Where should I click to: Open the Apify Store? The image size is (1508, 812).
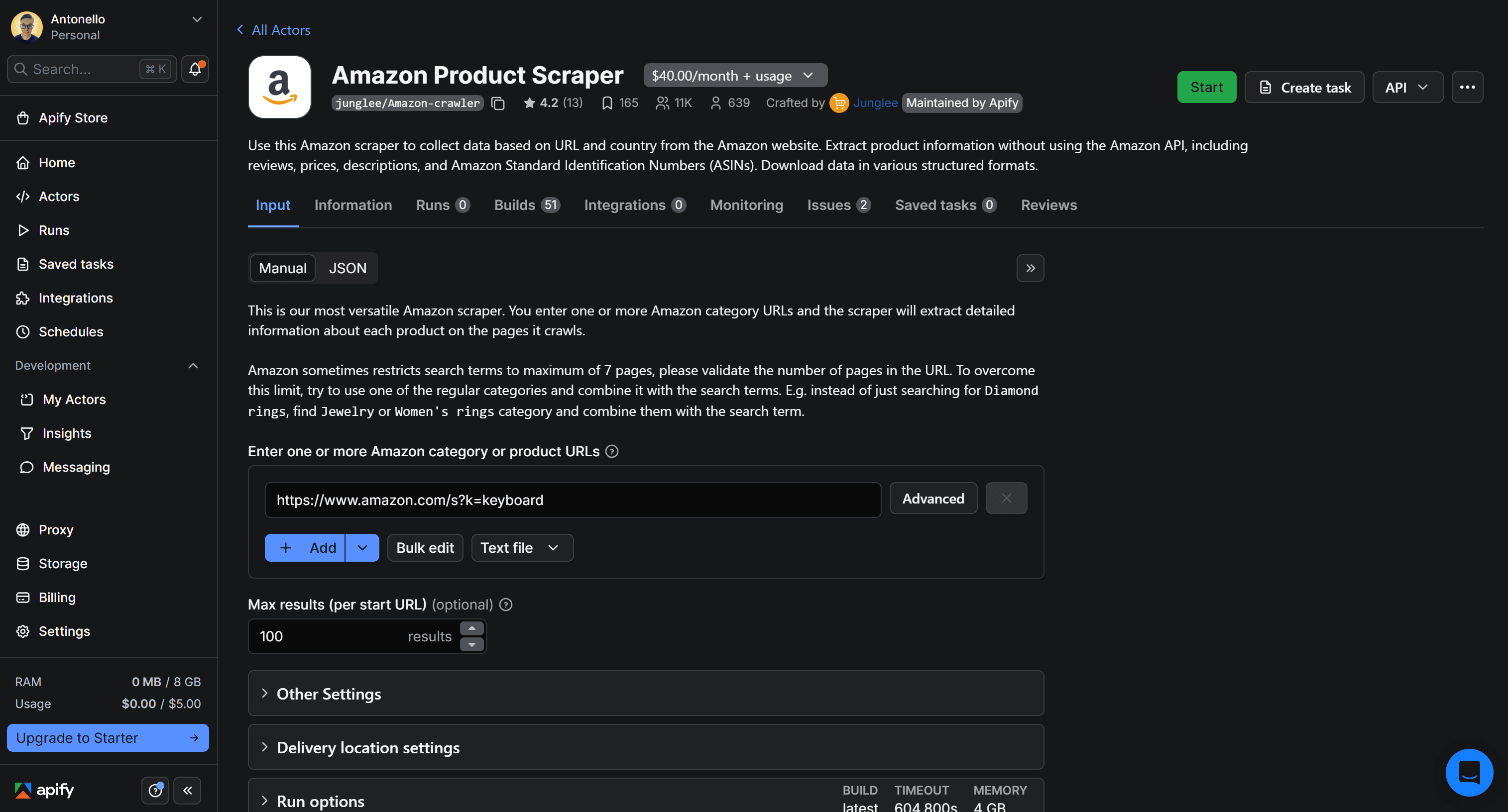click(x=73, y=117)
